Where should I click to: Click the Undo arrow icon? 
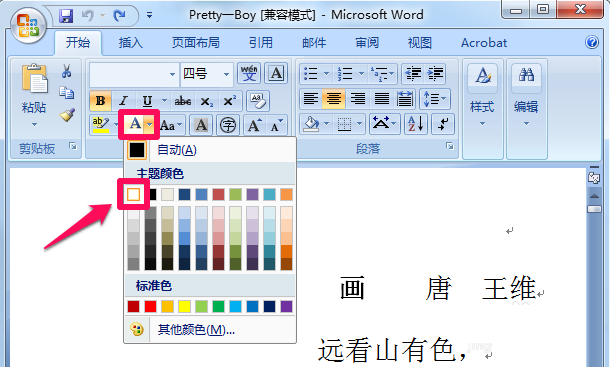coord(88,16)
